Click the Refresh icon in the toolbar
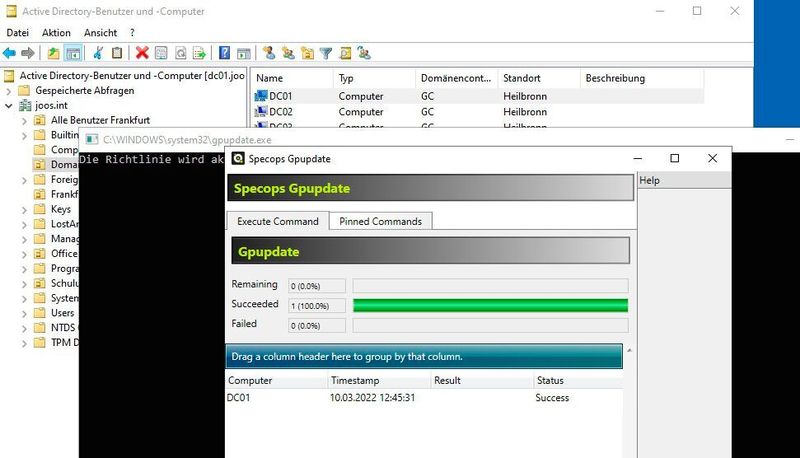This screenshot has height=458, width=800. click(x=181, y=53)
